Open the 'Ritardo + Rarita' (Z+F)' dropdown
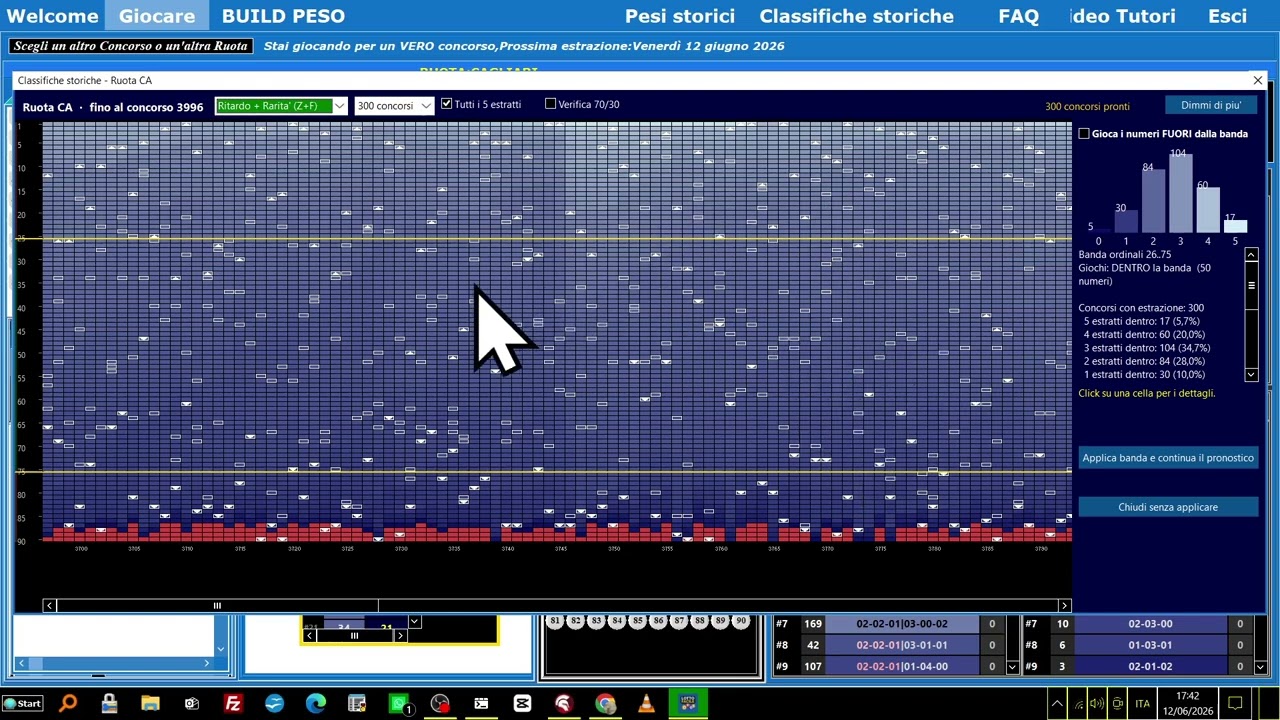This screenshot has width=1280, height=720. click(x=281, y=106)
